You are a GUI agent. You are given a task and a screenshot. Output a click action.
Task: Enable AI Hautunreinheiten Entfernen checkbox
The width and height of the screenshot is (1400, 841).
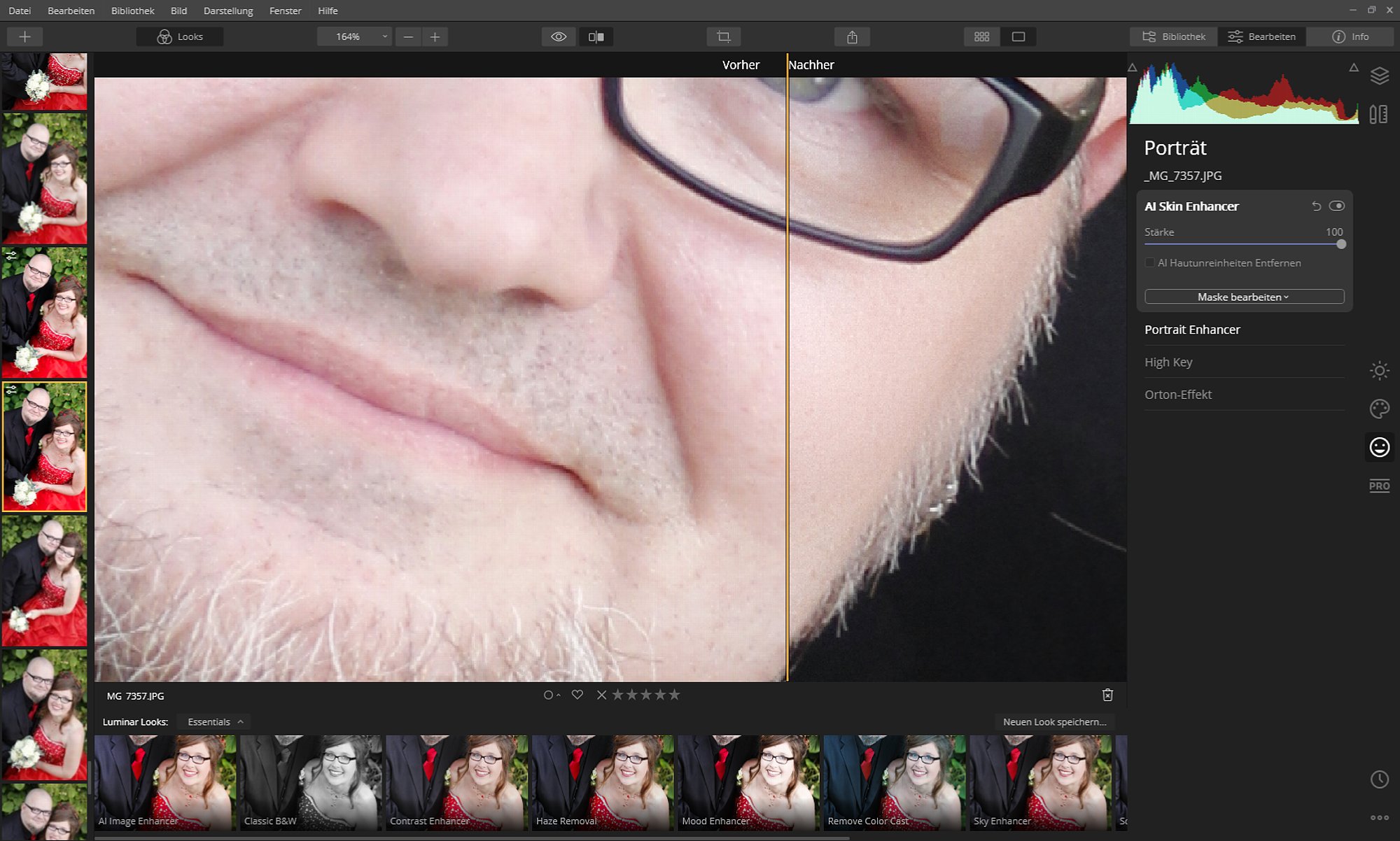(x=1149, y=263)
